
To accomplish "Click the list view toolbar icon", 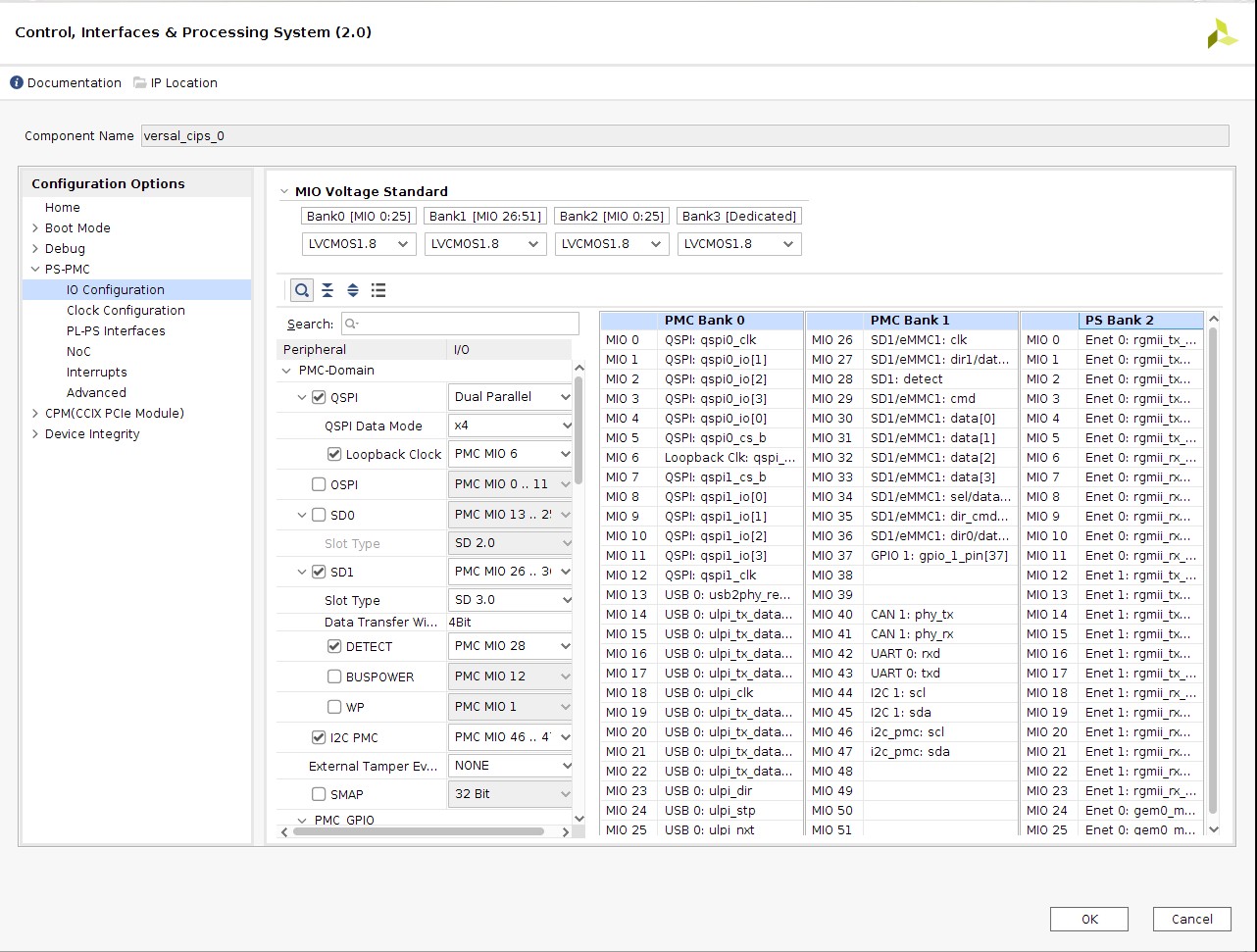I will 378,290.
